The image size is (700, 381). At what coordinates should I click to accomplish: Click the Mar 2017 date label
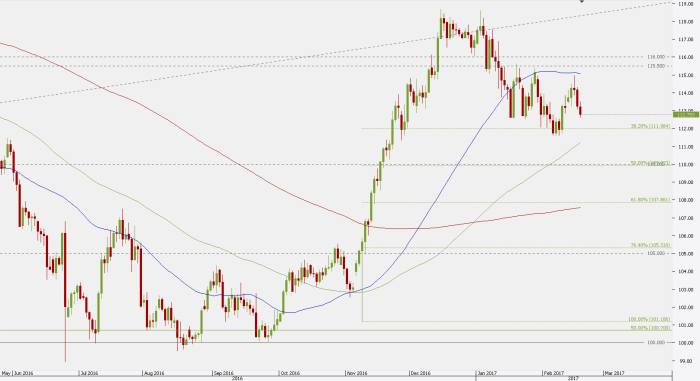(614, 373)
